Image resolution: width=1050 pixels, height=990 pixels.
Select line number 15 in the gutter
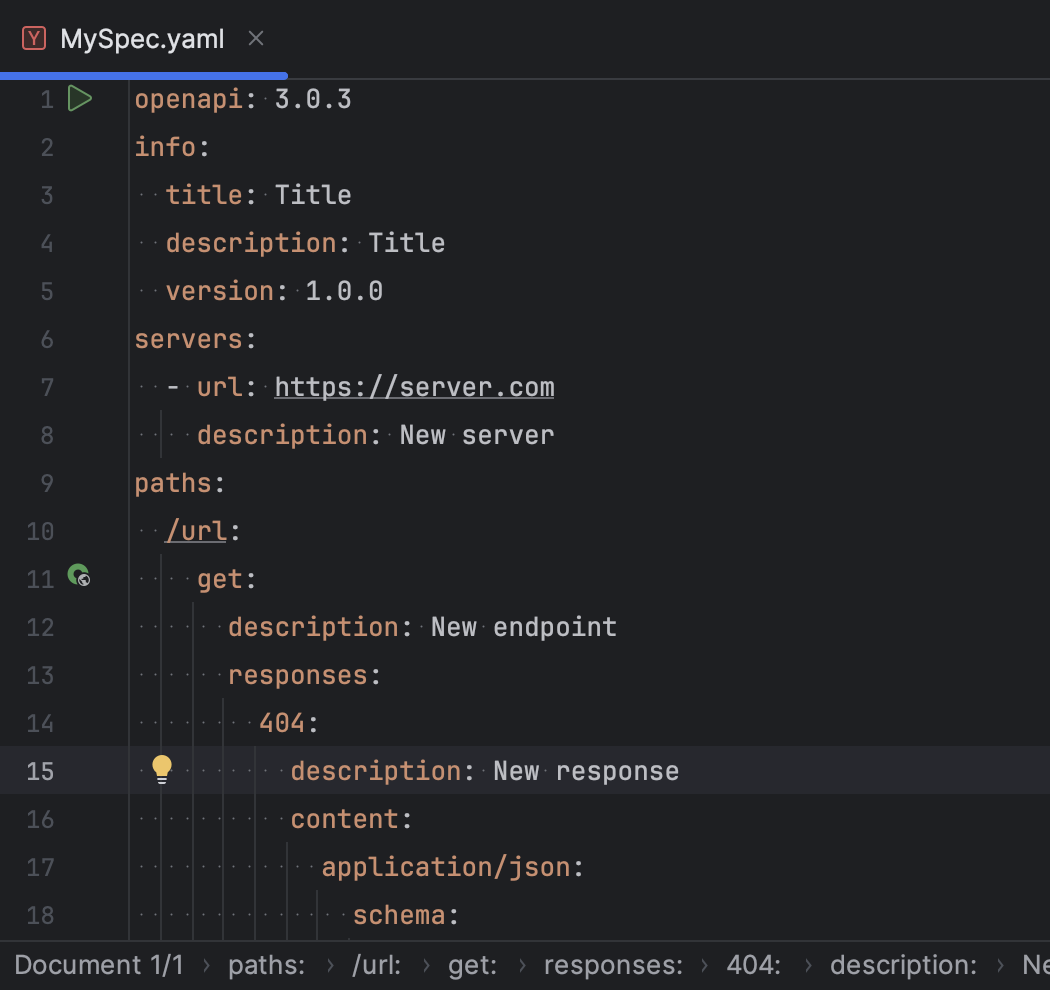40,771
